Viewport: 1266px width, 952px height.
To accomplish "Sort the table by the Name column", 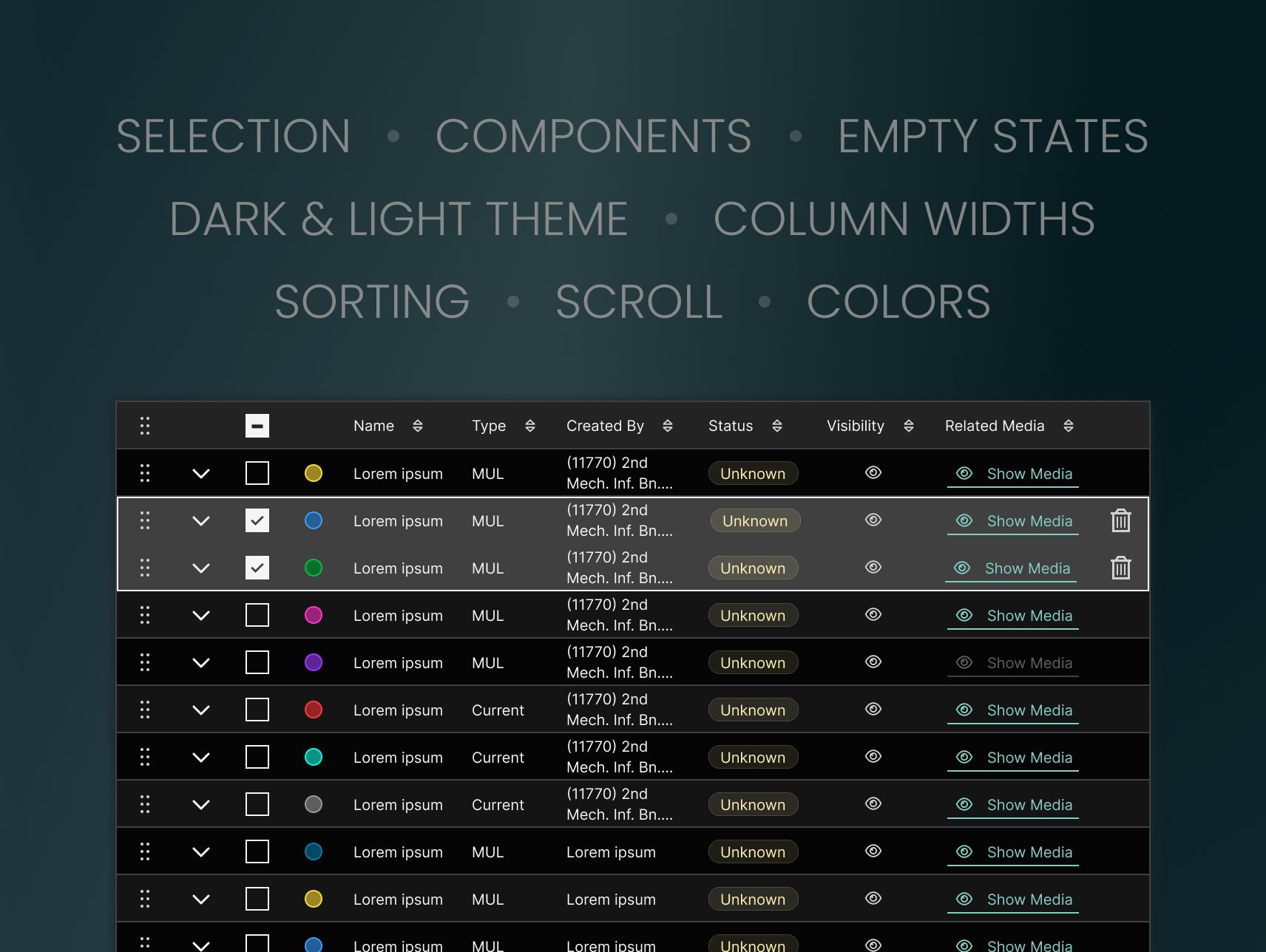I will [x=418, y=426].
